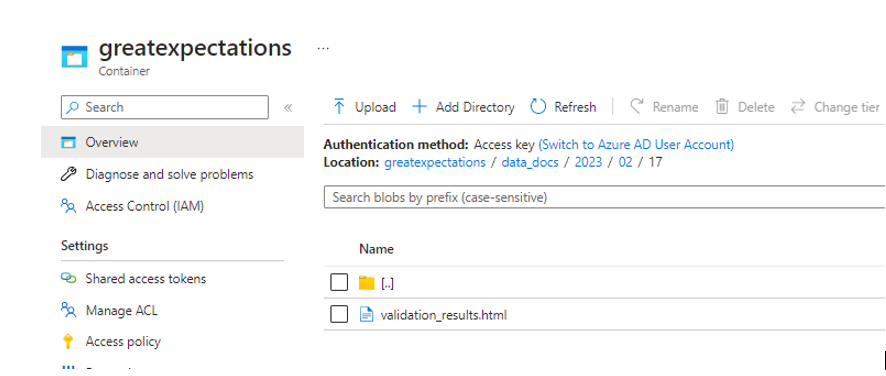Sort by the Name column header
The width and height of the screenshot is (886, 376).
coord(376,249)
